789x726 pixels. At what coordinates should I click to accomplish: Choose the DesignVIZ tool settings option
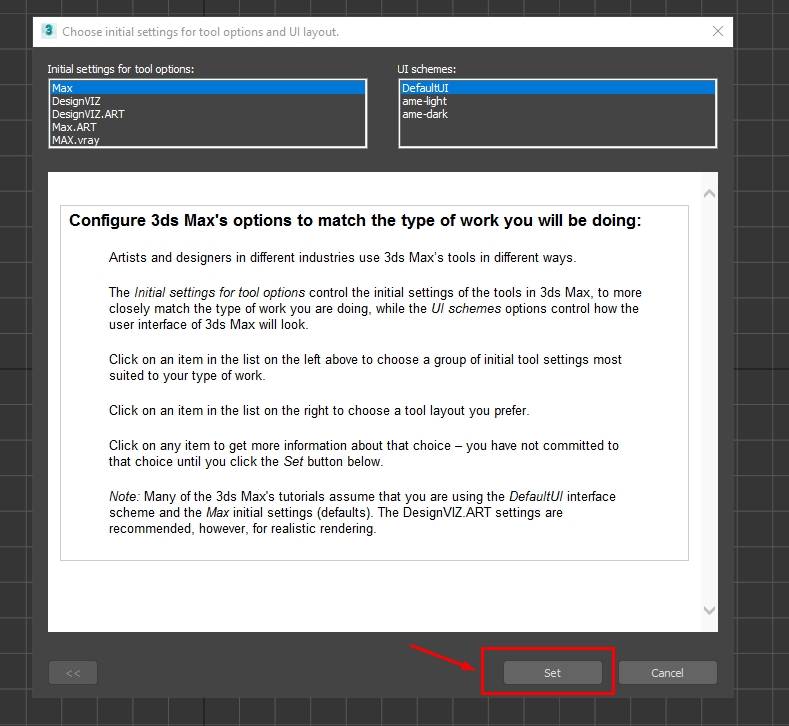pos(76,101)
